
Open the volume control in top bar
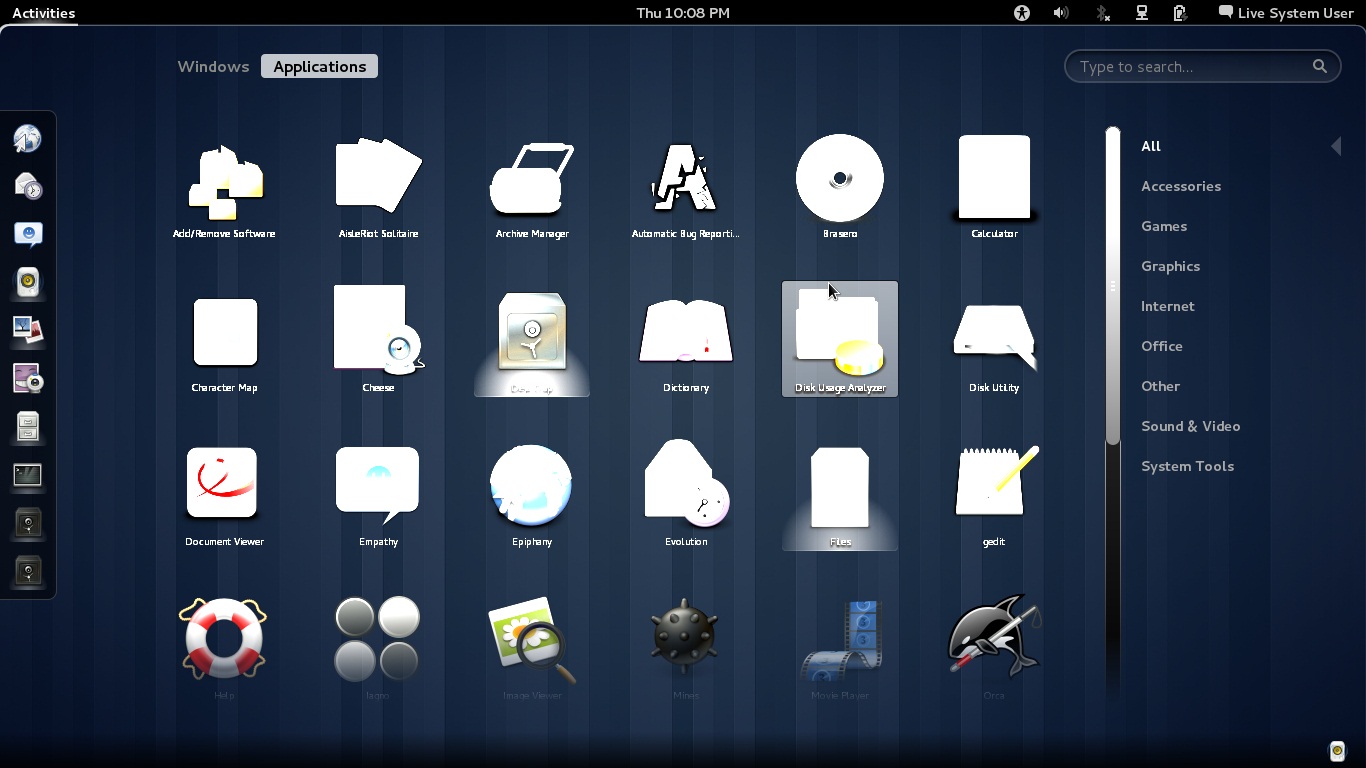1061,13
